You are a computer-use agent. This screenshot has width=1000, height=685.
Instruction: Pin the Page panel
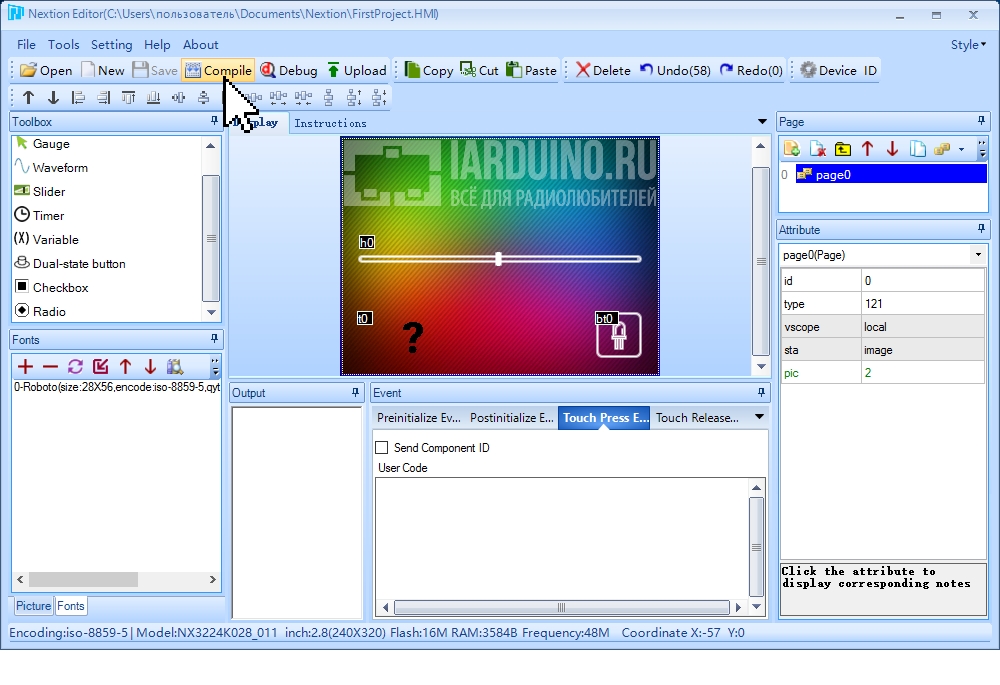[x=981, y=121]
